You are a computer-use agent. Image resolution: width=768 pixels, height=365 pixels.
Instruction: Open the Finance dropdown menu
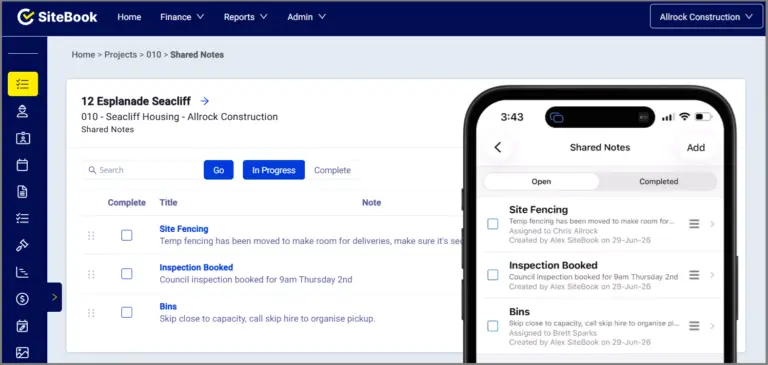[x=182, y=17]
